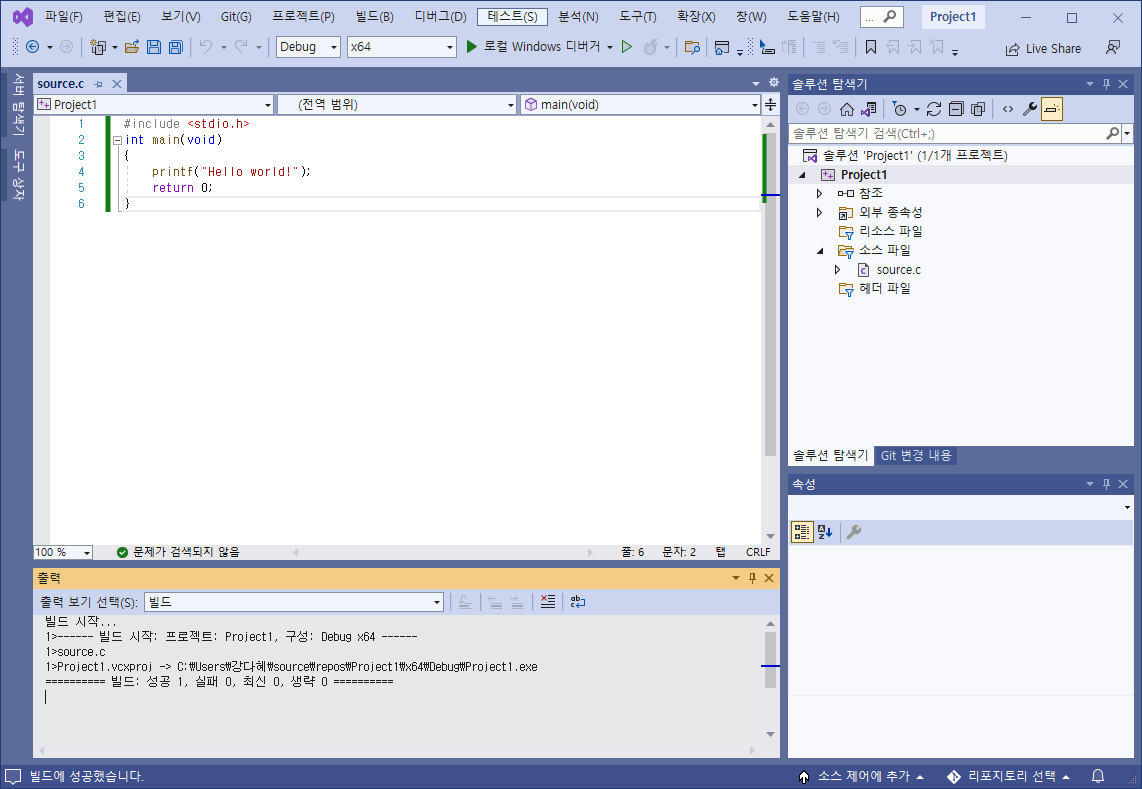Toggle auto-hide pin on Solution Explorer panel

point(1106,85)
